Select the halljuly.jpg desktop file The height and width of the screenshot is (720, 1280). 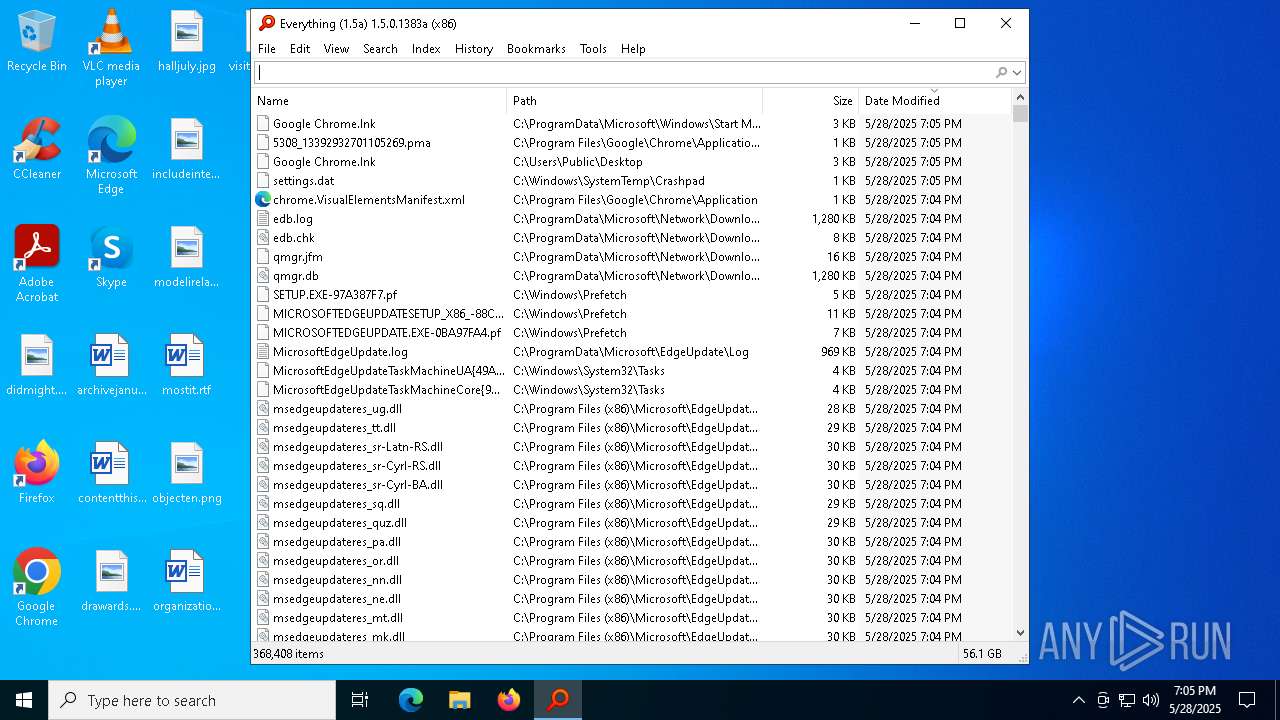[187, 41]
